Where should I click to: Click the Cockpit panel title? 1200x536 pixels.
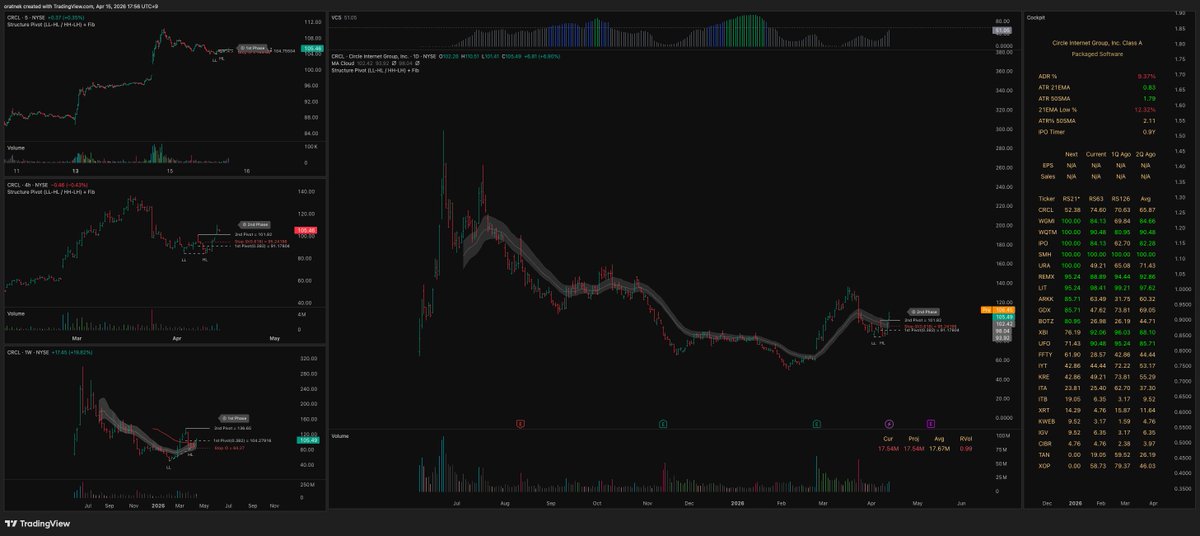tap(1036, 17)
